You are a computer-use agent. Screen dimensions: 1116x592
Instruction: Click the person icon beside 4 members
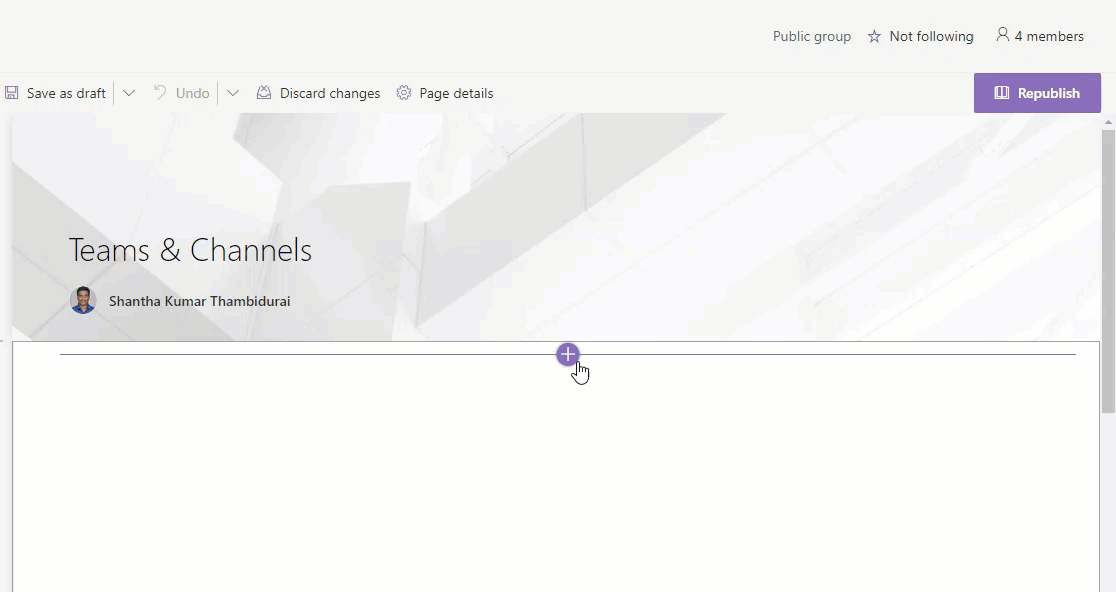(x=1002, y=34)
